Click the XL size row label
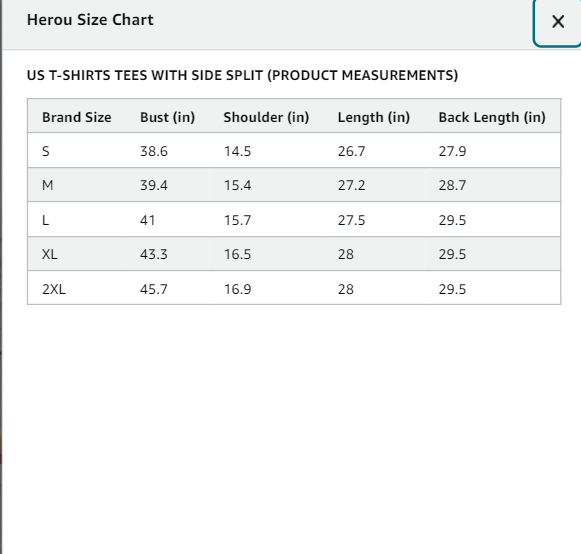This screenshot has height=554, width=581. [x=50, y=254]
